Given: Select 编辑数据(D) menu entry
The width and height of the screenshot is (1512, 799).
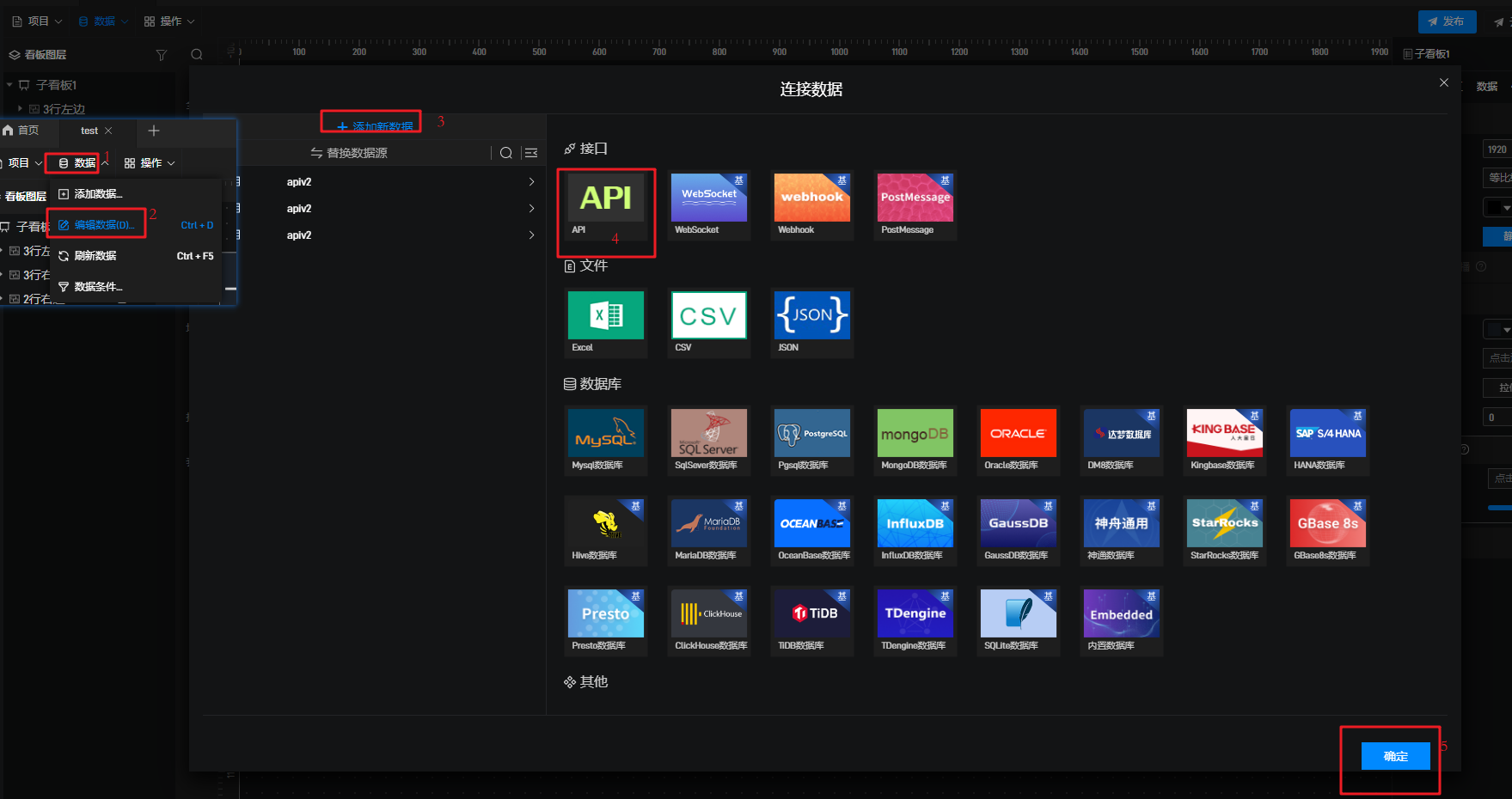Looking at the screenshot, I should tap(136, 225).
